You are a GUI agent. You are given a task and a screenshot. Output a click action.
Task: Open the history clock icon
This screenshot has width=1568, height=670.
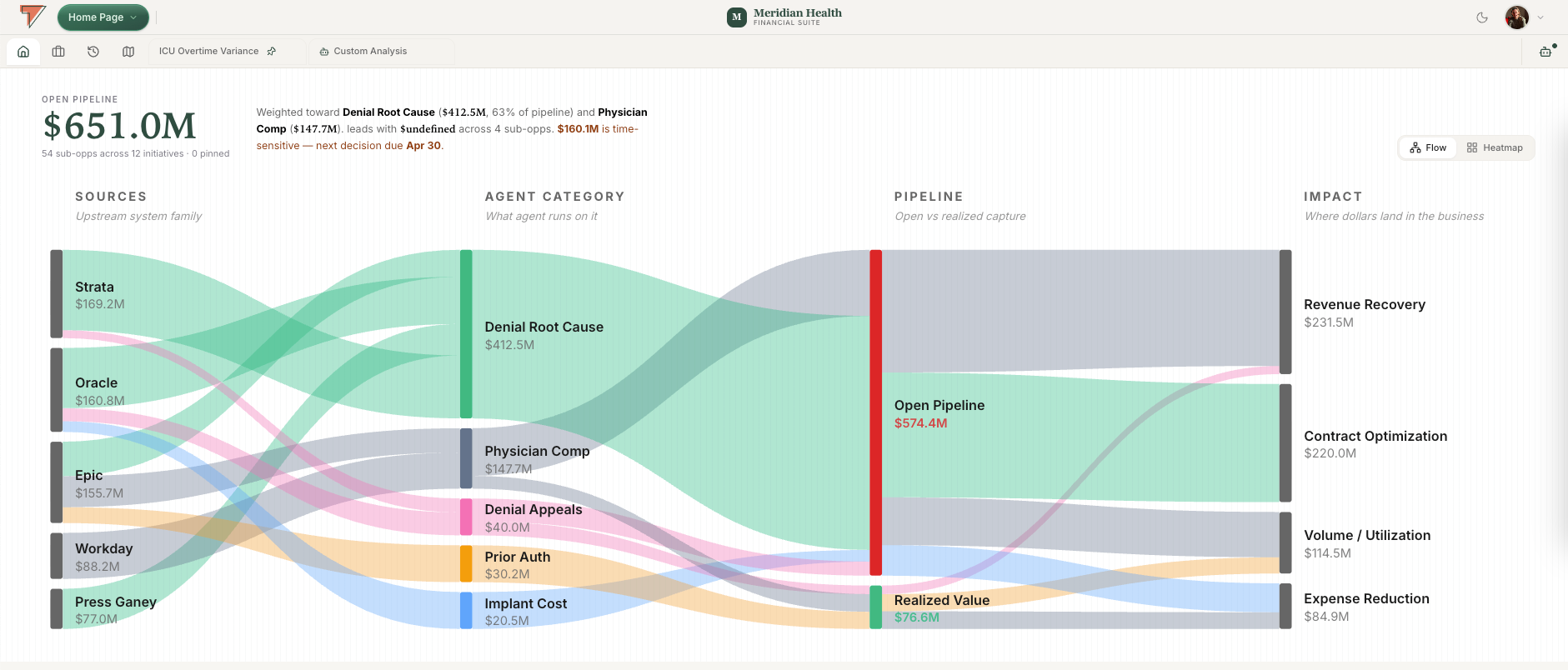click(93, 52)
